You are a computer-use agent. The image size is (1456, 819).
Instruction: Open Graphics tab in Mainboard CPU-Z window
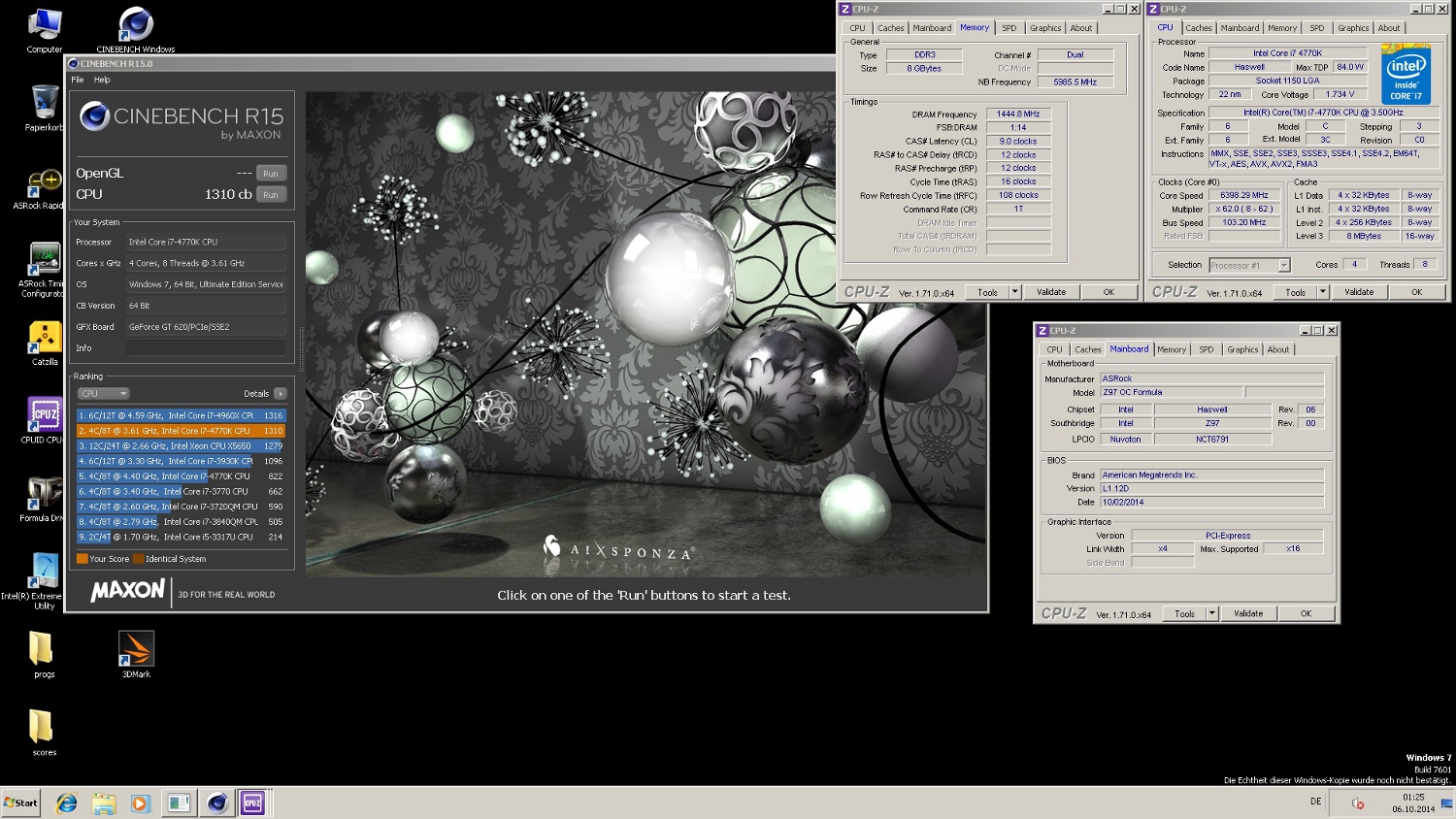click(1242, 350)
